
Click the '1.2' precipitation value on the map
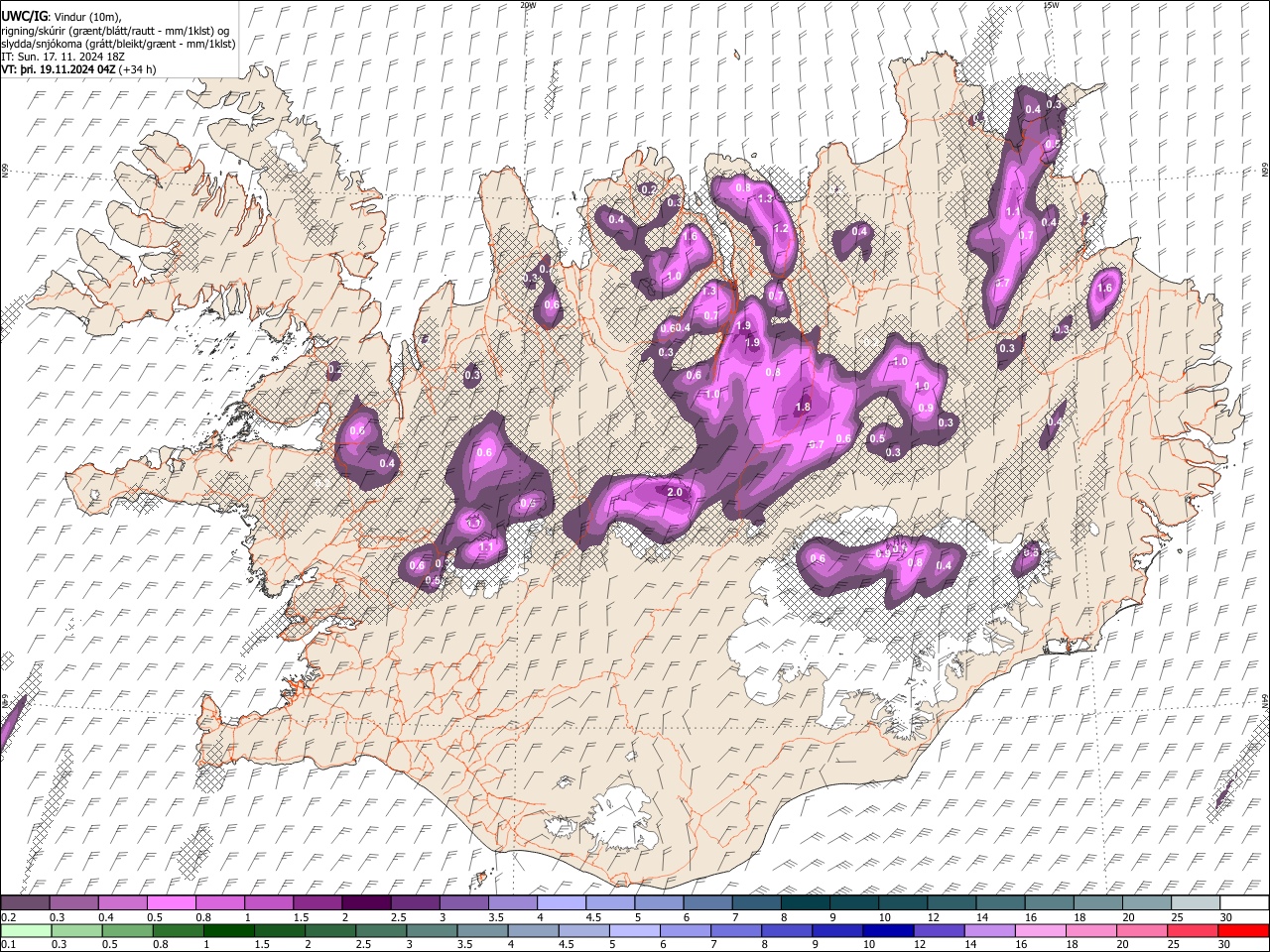pos(781,229)
